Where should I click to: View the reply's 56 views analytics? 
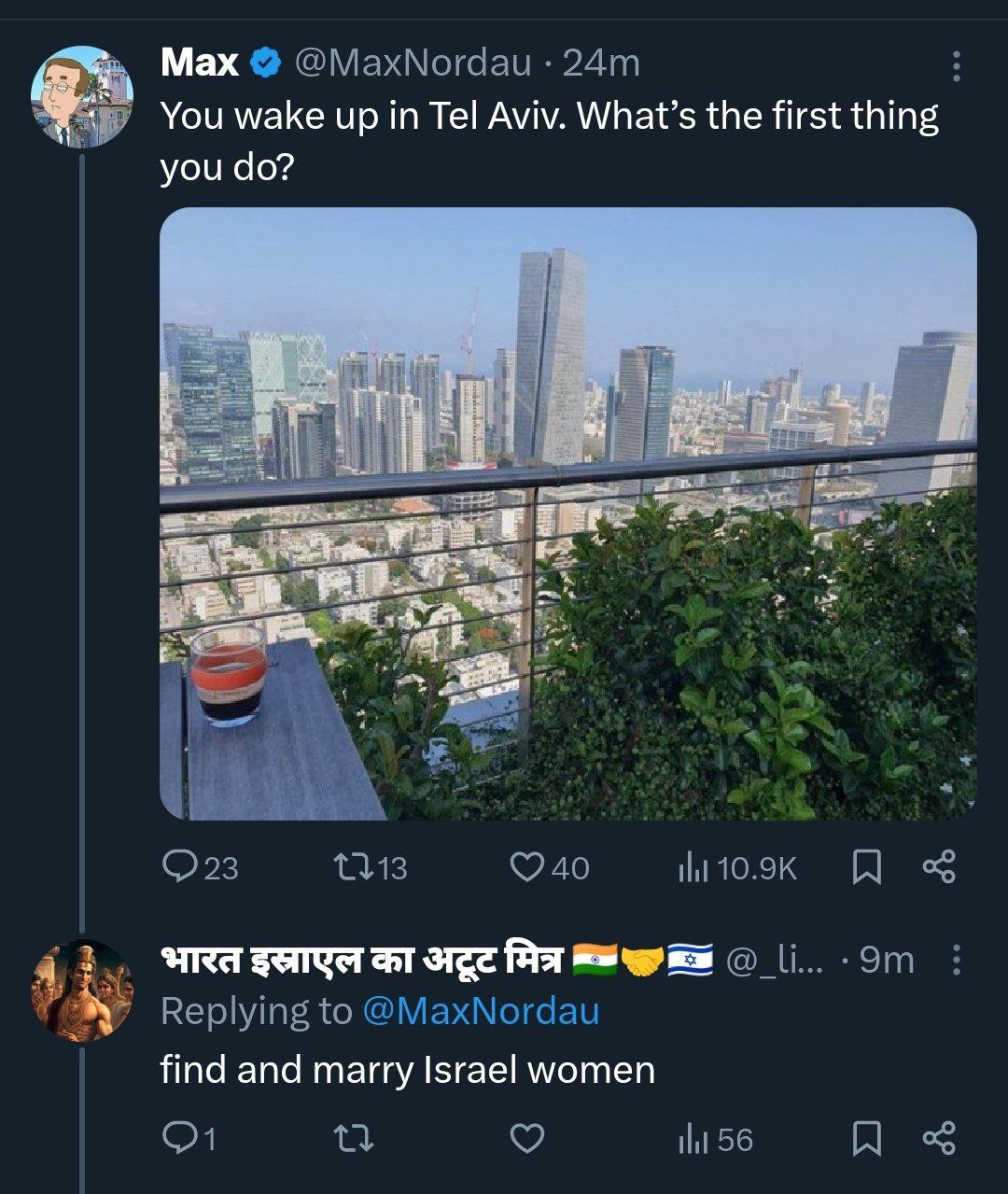click(x=693, y=1139)
